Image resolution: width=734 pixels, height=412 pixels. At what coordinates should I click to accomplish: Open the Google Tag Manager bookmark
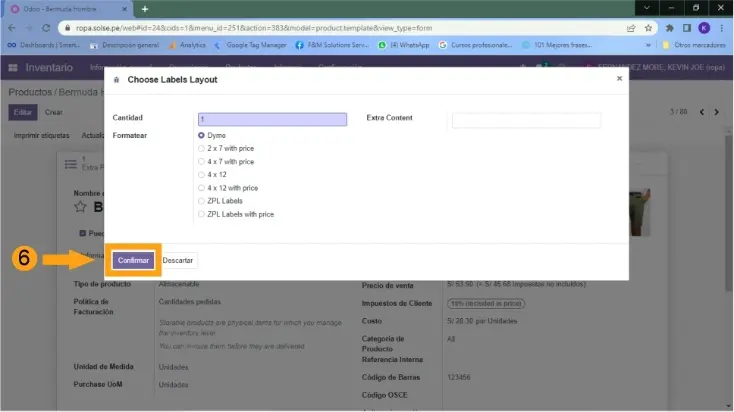tap(250, 45)
